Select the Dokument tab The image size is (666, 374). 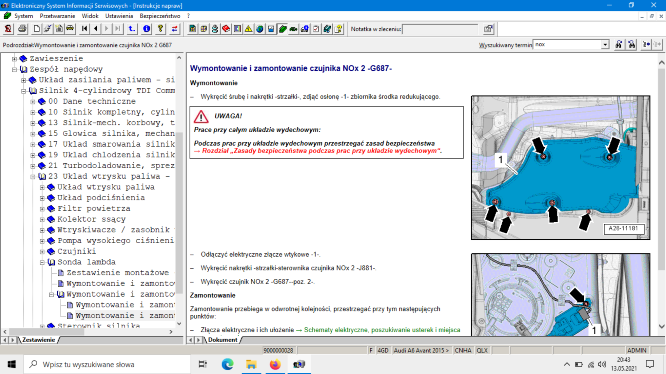click(223, 340)
